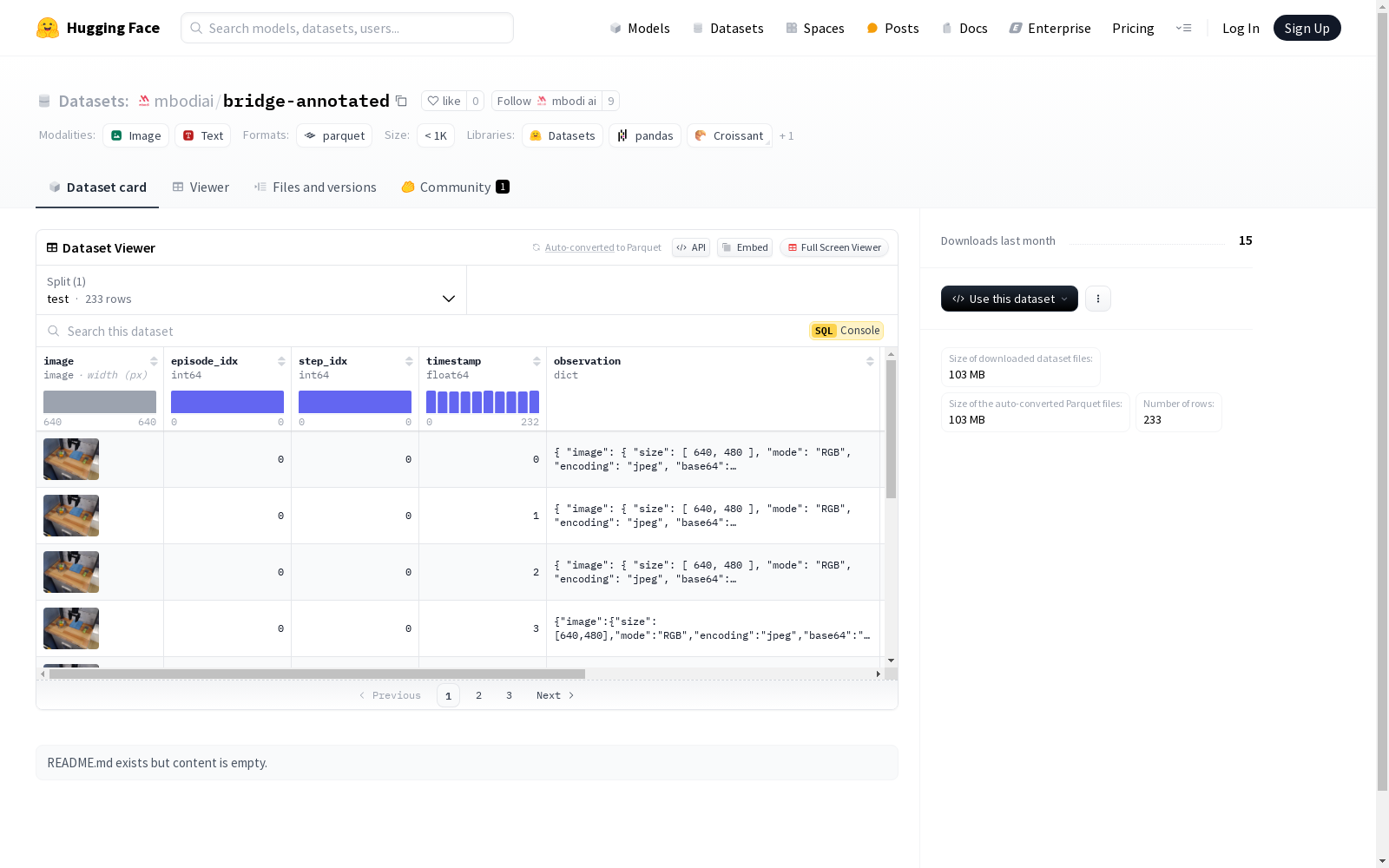Sort by the episode_idx column

[x=281, y=361]
